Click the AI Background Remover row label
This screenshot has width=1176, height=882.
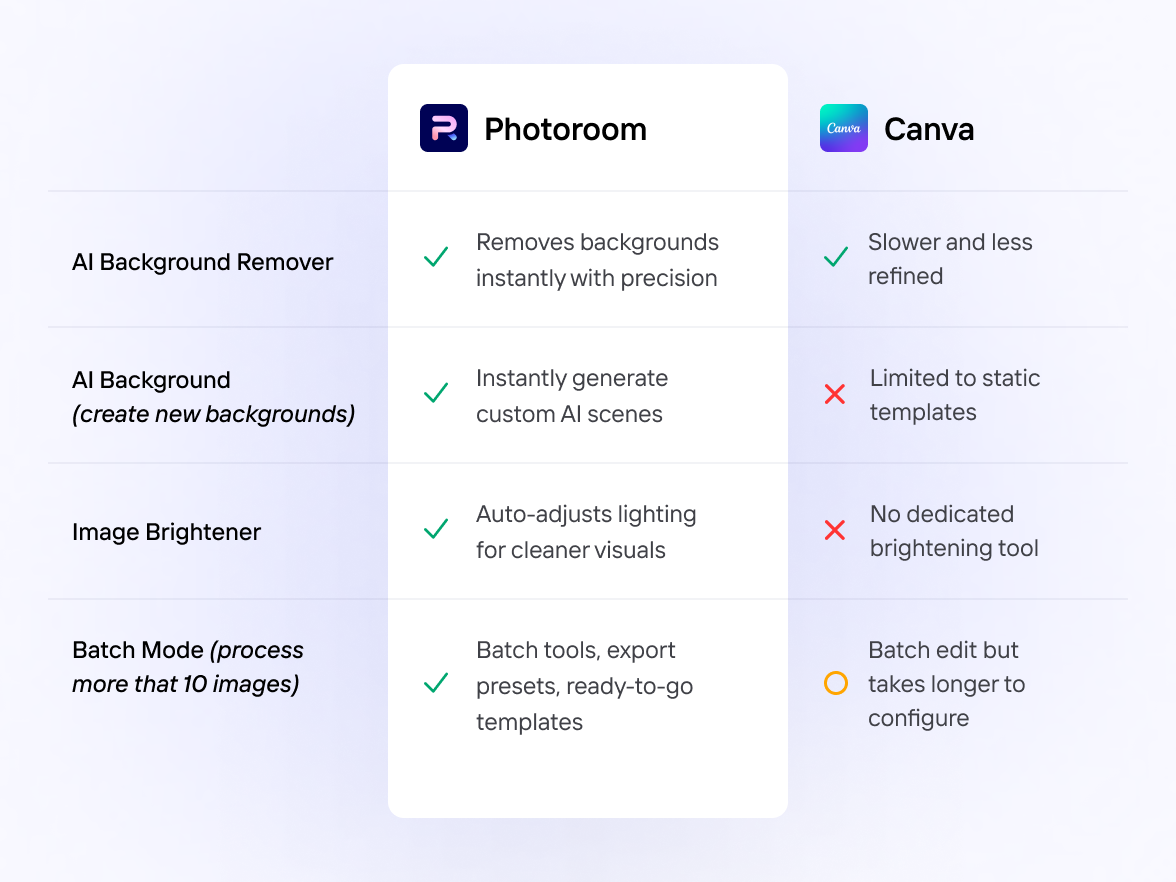[203, 262]
